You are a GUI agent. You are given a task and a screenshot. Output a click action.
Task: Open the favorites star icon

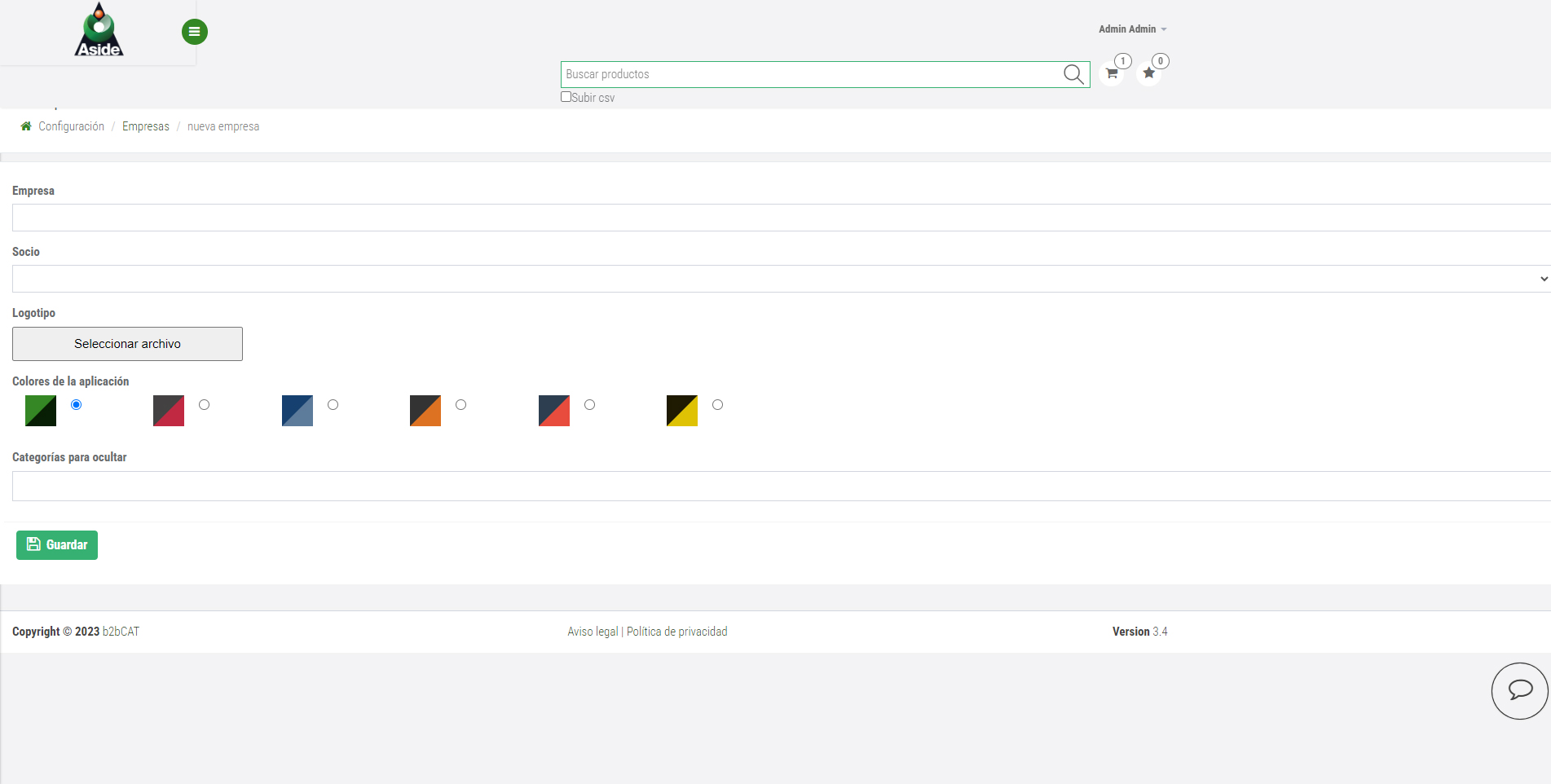coord(1148,73)
